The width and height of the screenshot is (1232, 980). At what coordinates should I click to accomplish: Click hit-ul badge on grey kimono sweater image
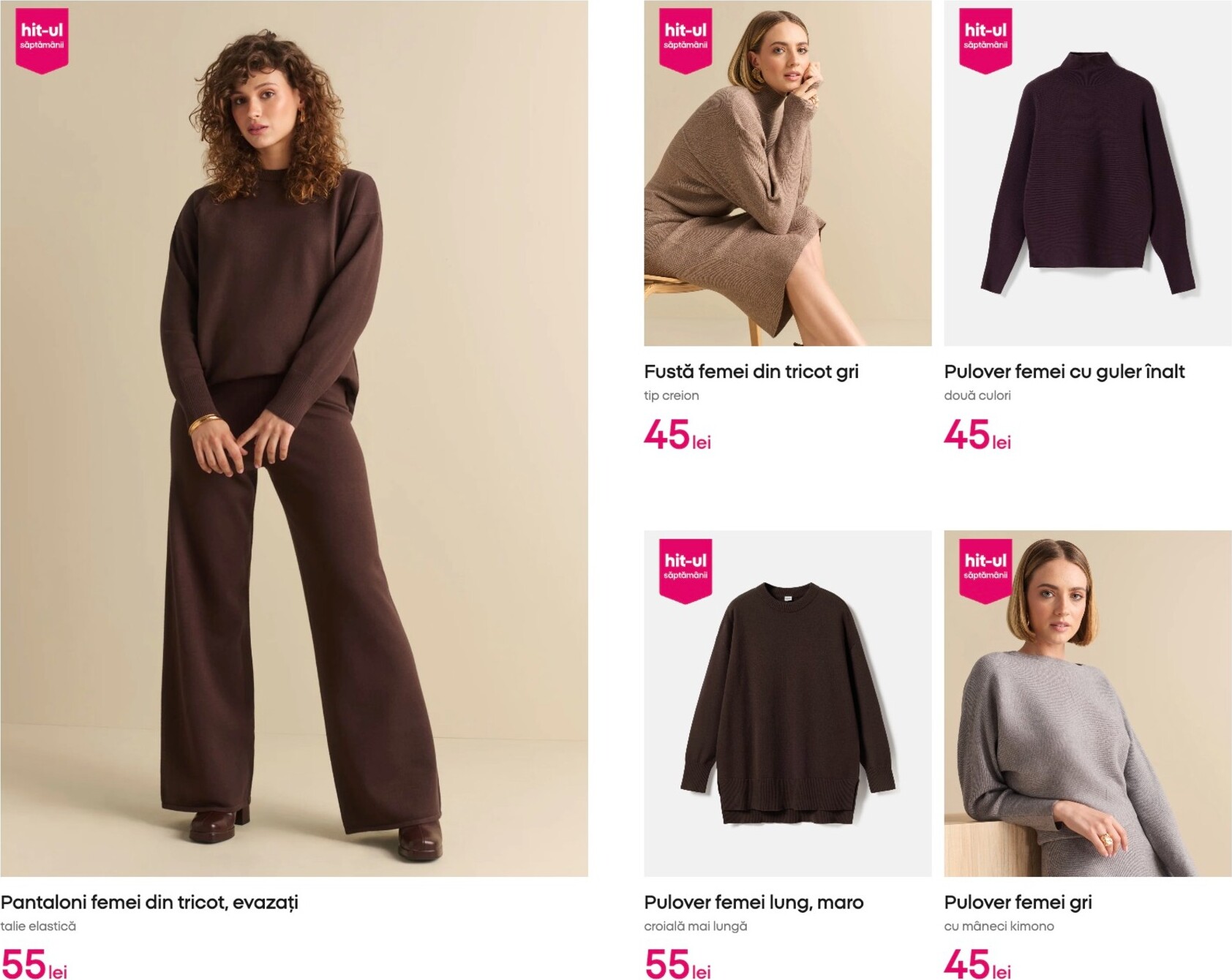pos(985,571)
